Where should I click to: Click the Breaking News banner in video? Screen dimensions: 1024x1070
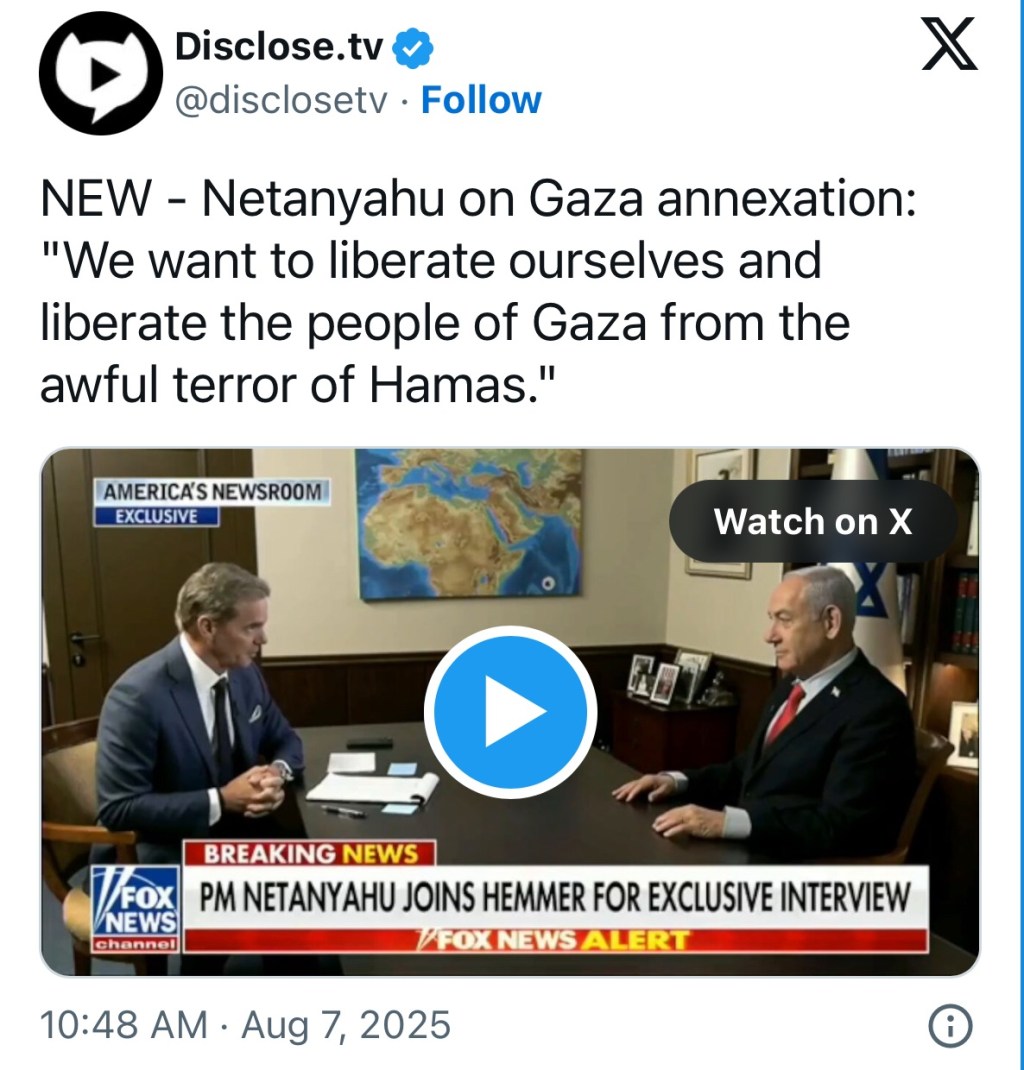pyautogui.click(x=309, y=853)
